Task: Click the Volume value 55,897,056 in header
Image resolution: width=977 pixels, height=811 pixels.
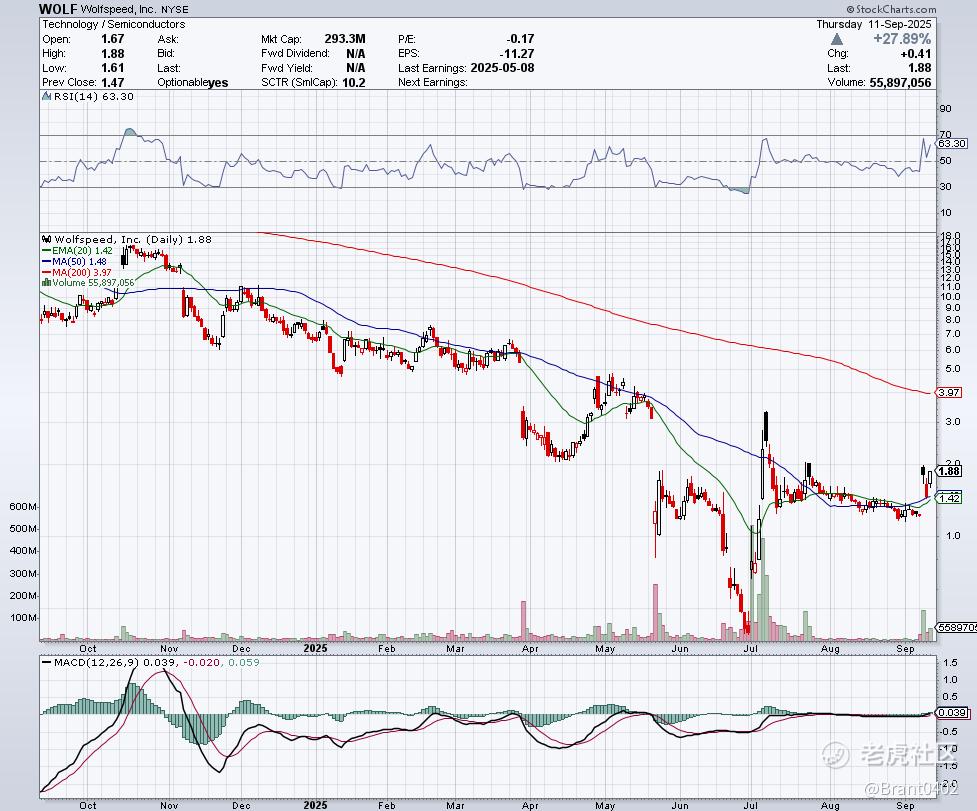Action: point(900,82)
